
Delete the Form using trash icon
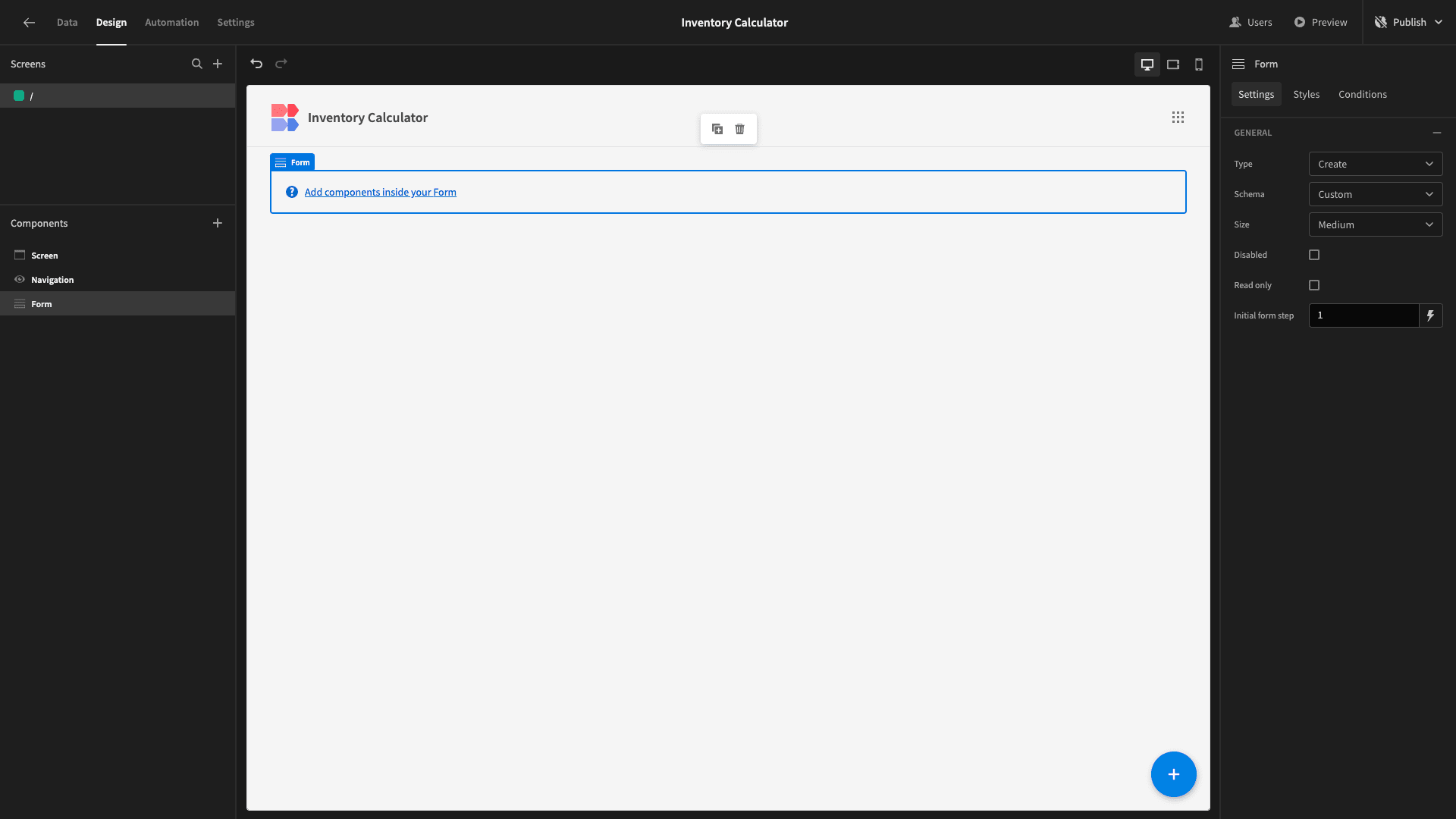740,129
